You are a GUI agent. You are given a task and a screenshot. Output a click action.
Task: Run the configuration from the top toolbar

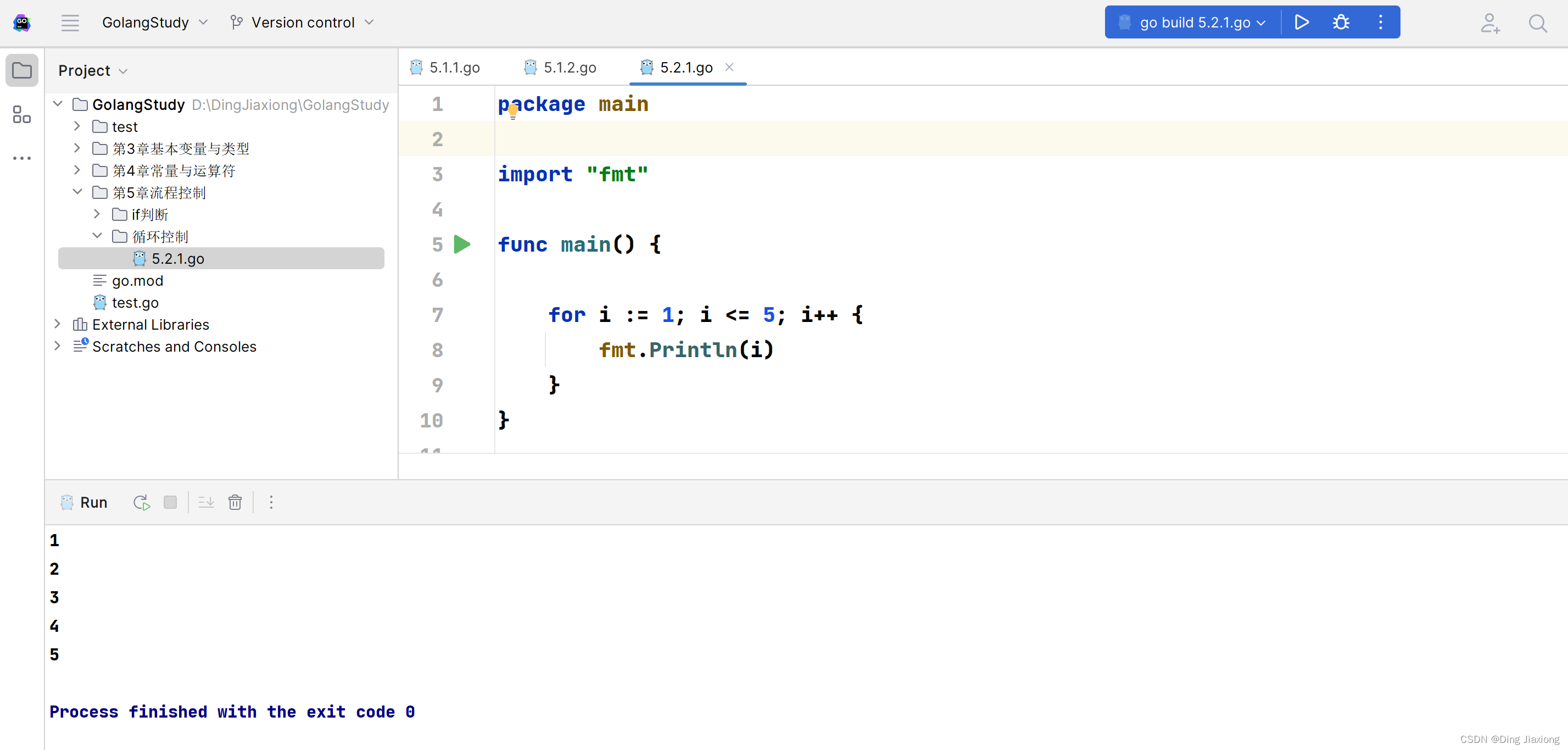point(1302,23)
